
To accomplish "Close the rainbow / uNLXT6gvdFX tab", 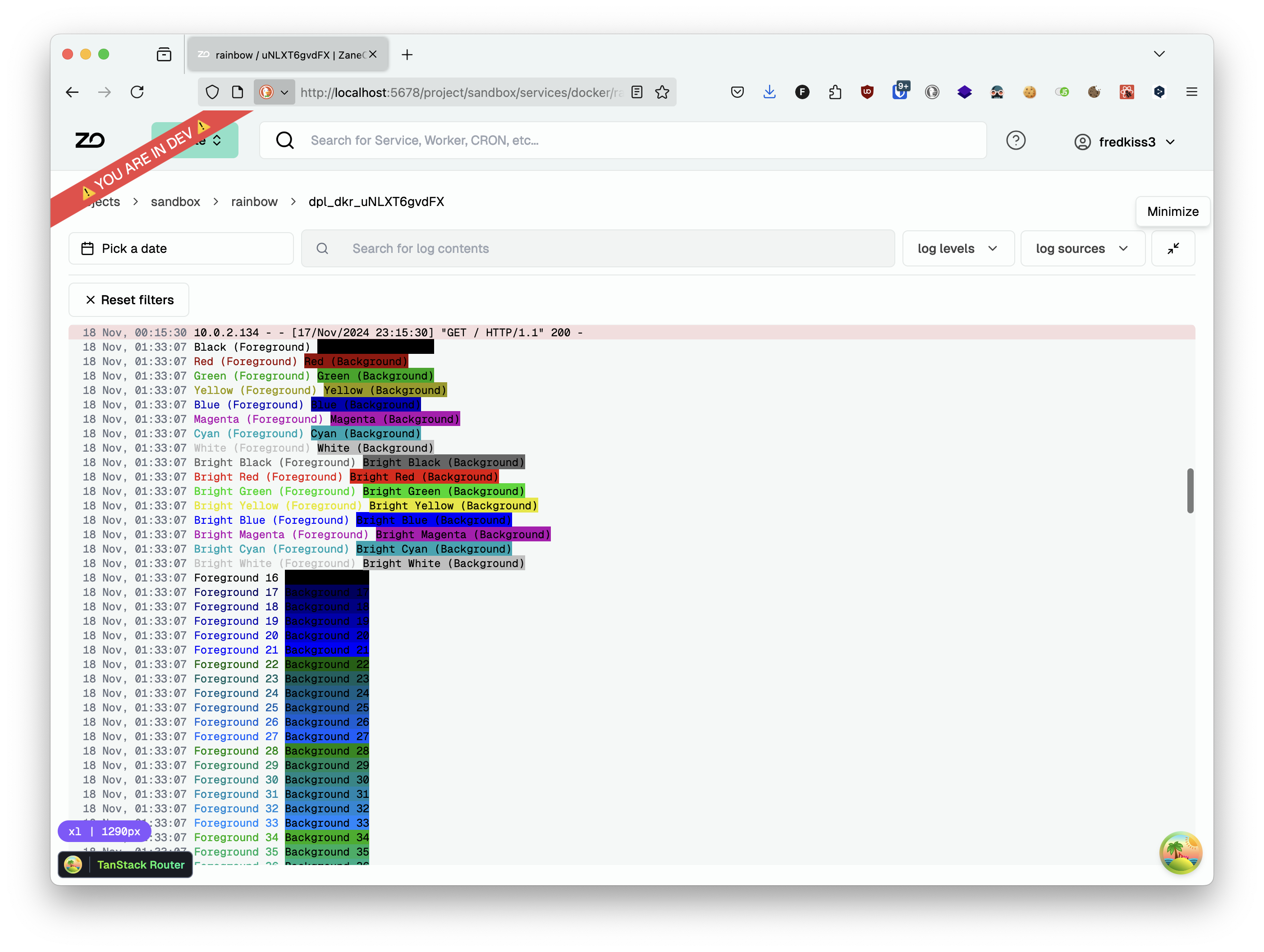I will pyautogui.click(x=373, y=54).
